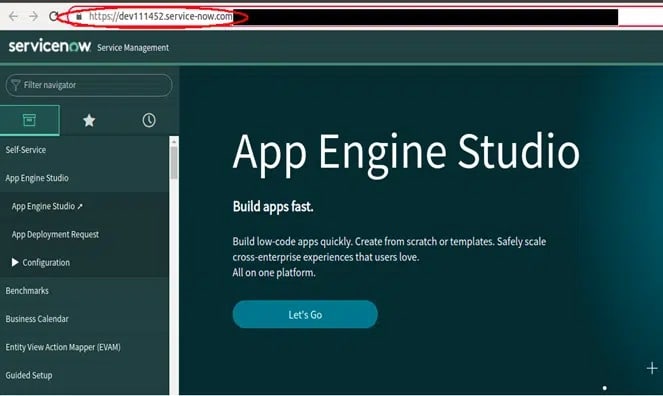Click the ServiceNow logo
Image resolution: width=663 pixels, height=396 pixels.
pyautogui.click(x=49, y=46)
